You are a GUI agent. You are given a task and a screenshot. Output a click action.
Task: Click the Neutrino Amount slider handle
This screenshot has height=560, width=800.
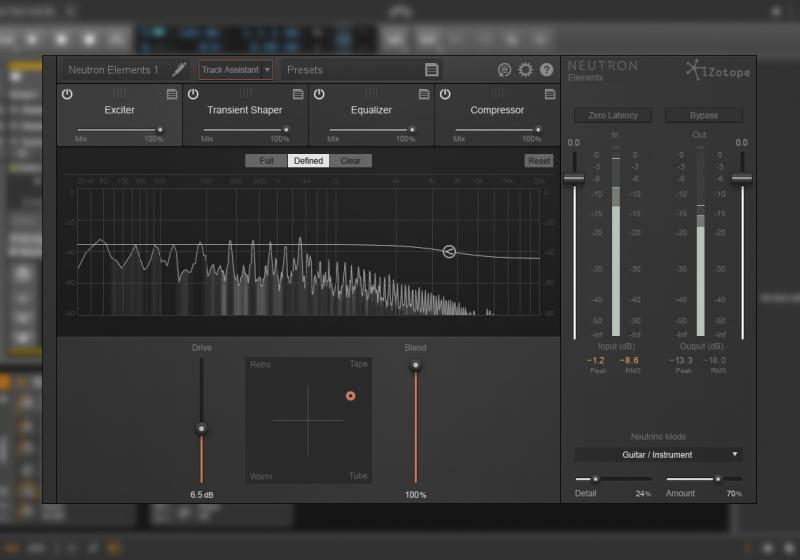[718, 479]
